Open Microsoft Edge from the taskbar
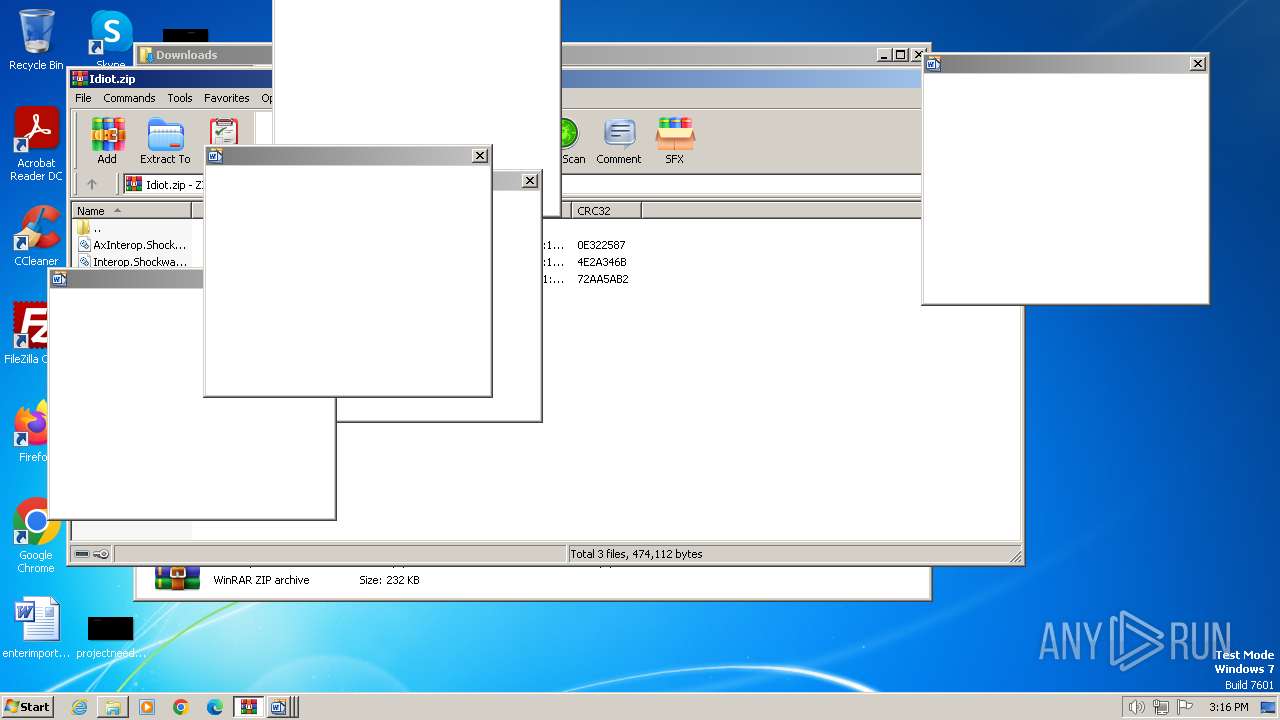1280x720 pixels. pos(215,707)
